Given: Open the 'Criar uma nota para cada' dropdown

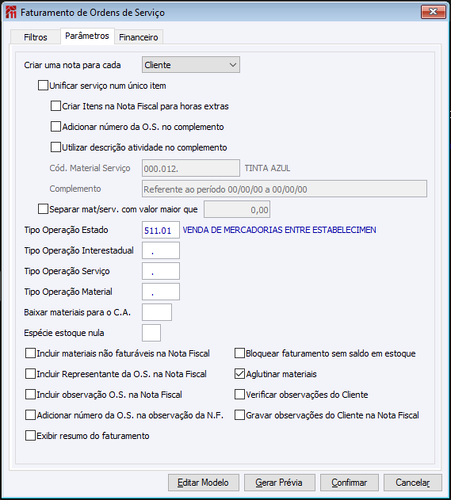Looking at the screenshot, I should (x=191, y=65).
